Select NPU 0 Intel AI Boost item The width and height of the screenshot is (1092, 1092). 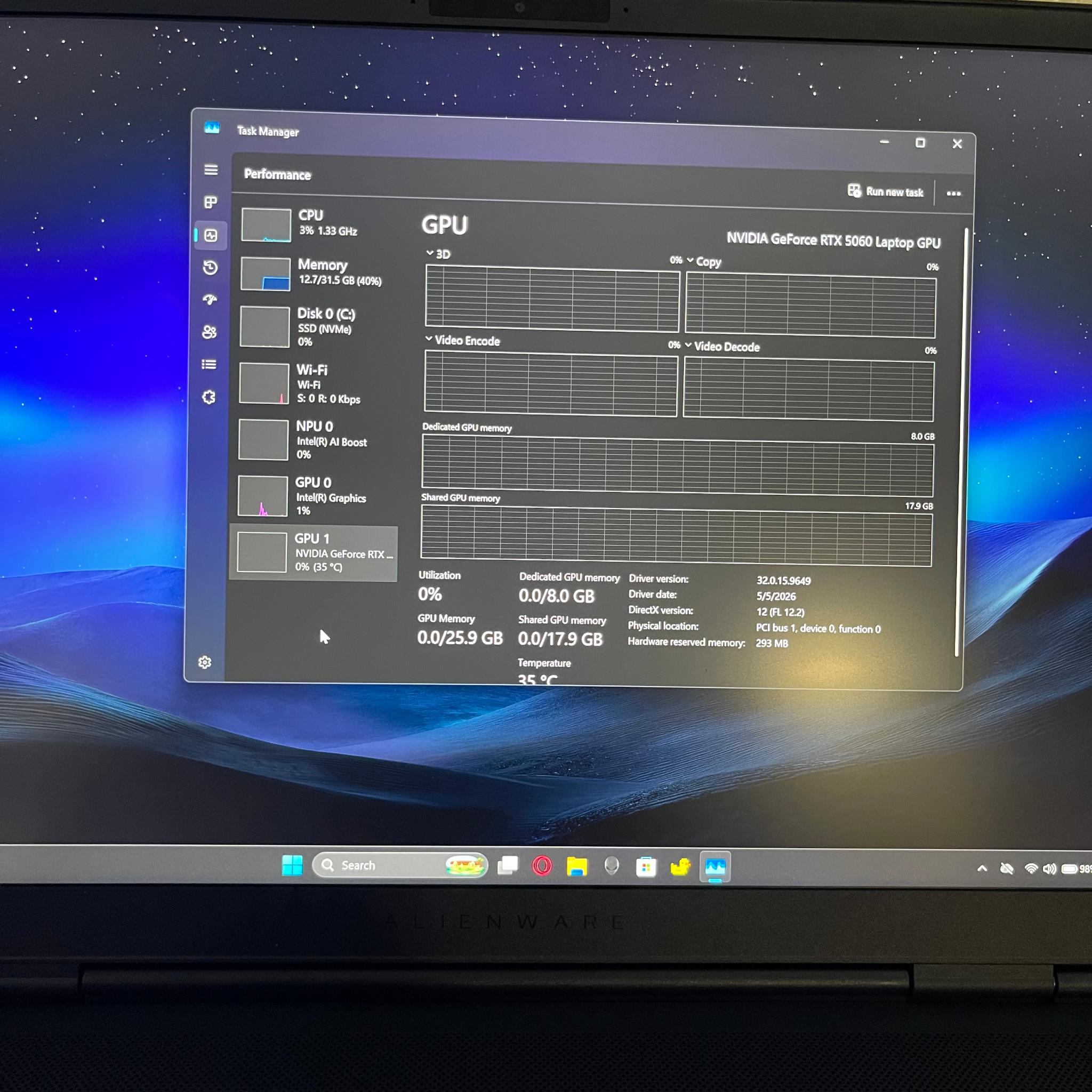(316, 440)
